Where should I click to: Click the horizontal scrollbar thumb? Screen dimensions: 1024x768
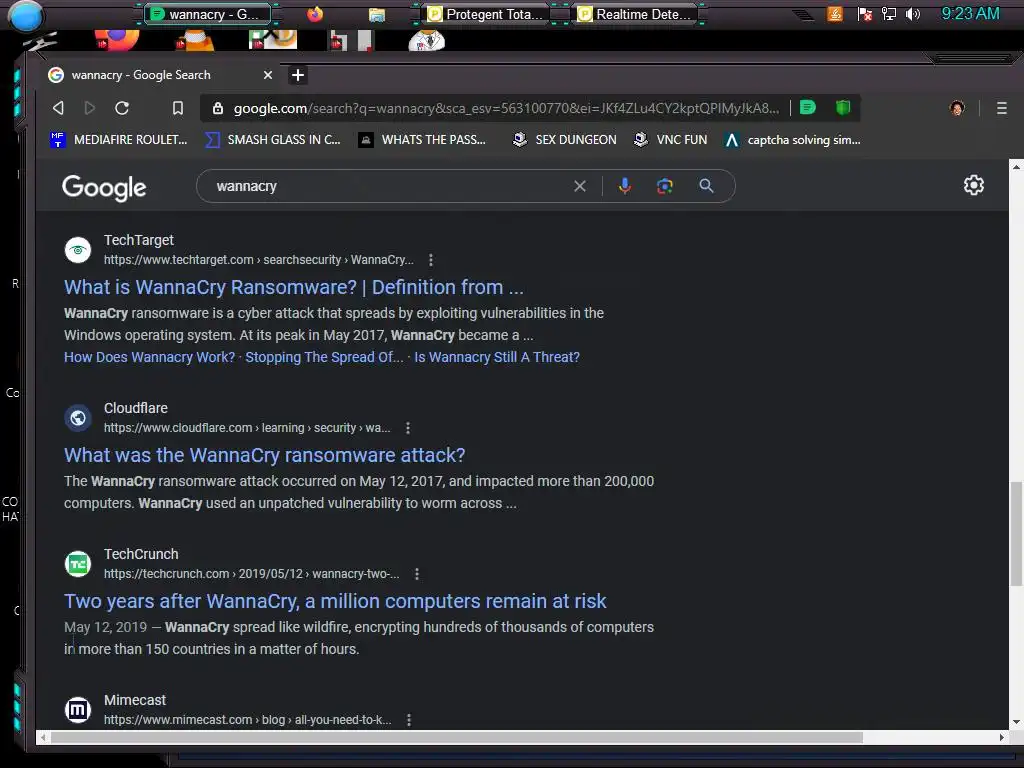pyautogui.click(x=457, y=737)
